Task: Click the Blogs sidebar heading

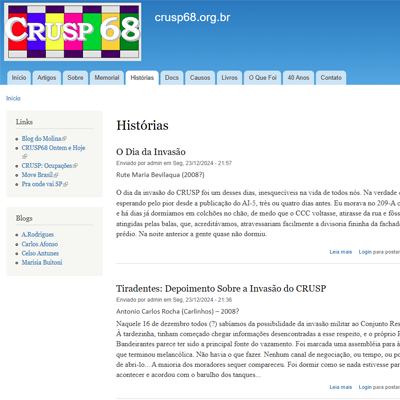Action: 24,218
